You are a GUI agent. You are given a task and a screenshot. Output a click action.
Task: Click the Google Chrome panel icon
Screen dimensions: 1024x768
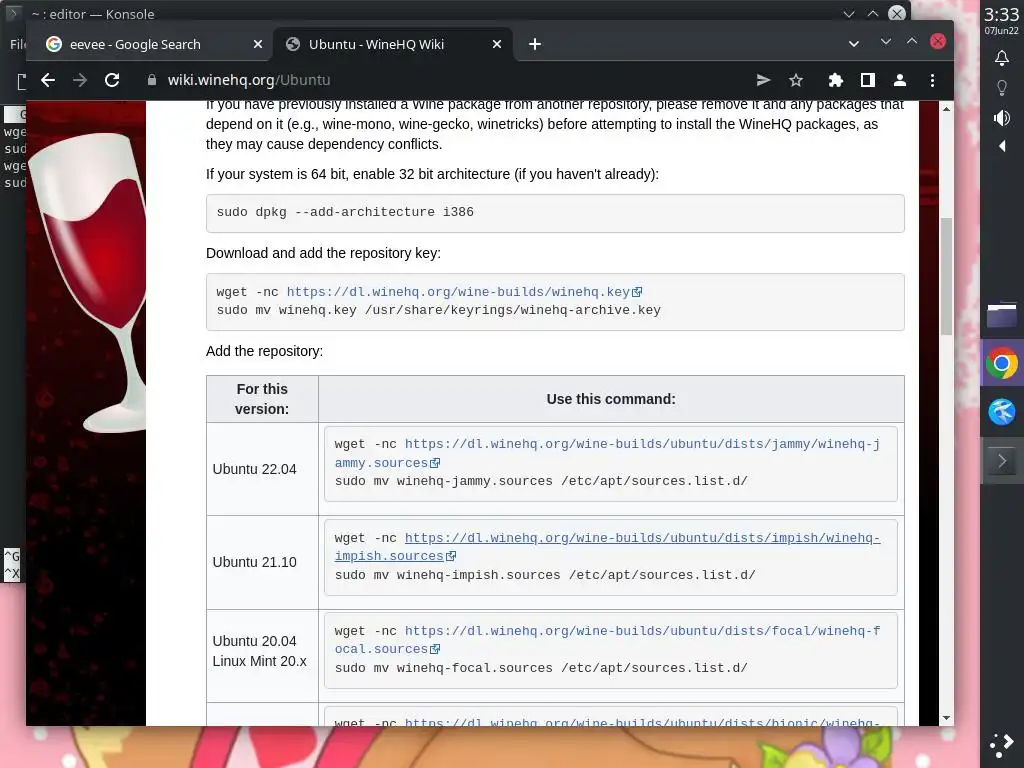(x=1002, y=363)
